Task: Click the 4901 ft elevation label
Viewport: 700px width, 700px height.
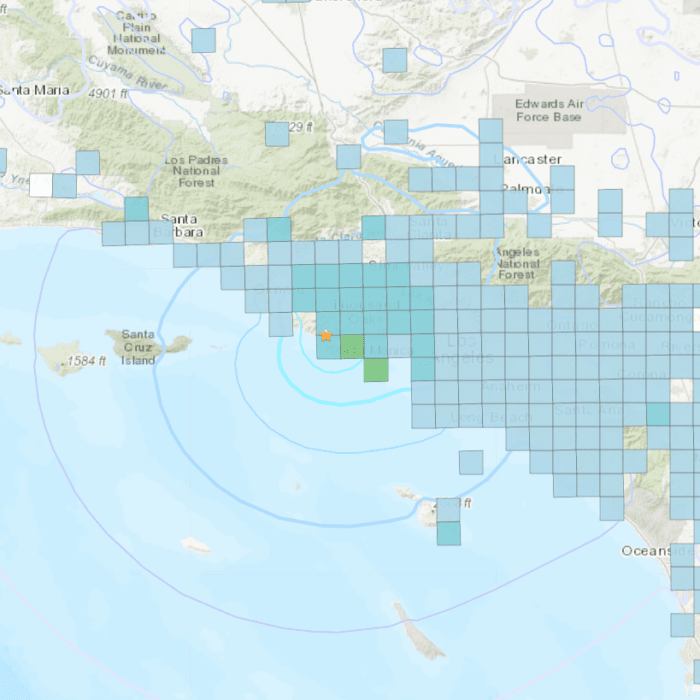Action: [108, 94]
